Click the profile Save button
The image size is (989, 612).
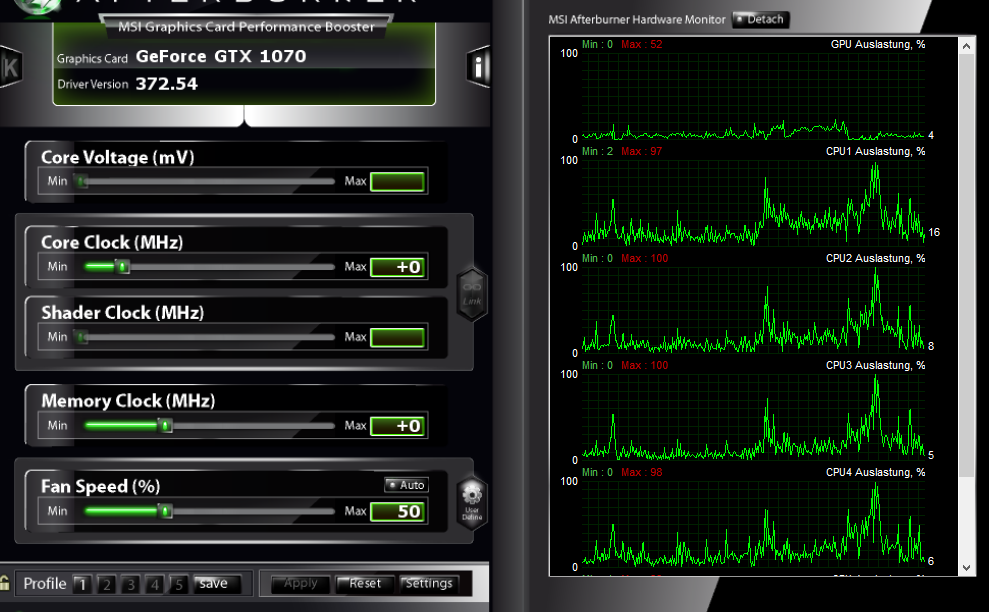(x=216, y=584)
